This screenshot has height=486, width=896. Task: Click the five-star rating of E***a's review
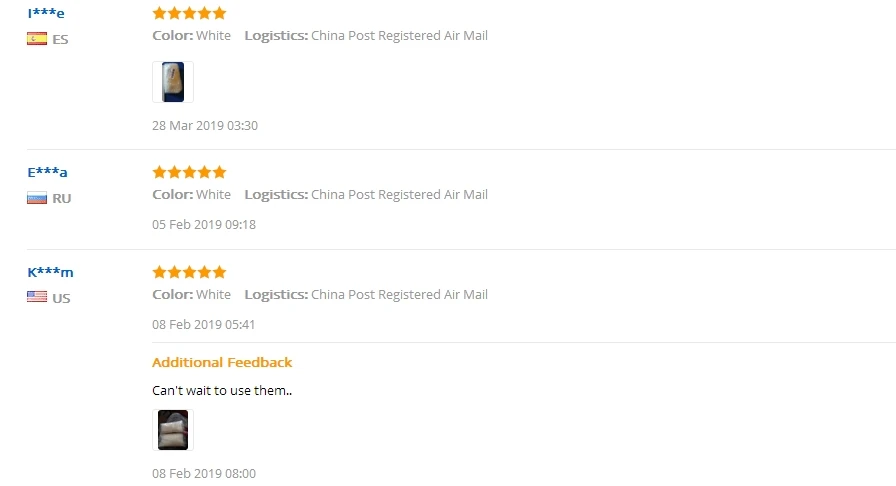[189, 172]
